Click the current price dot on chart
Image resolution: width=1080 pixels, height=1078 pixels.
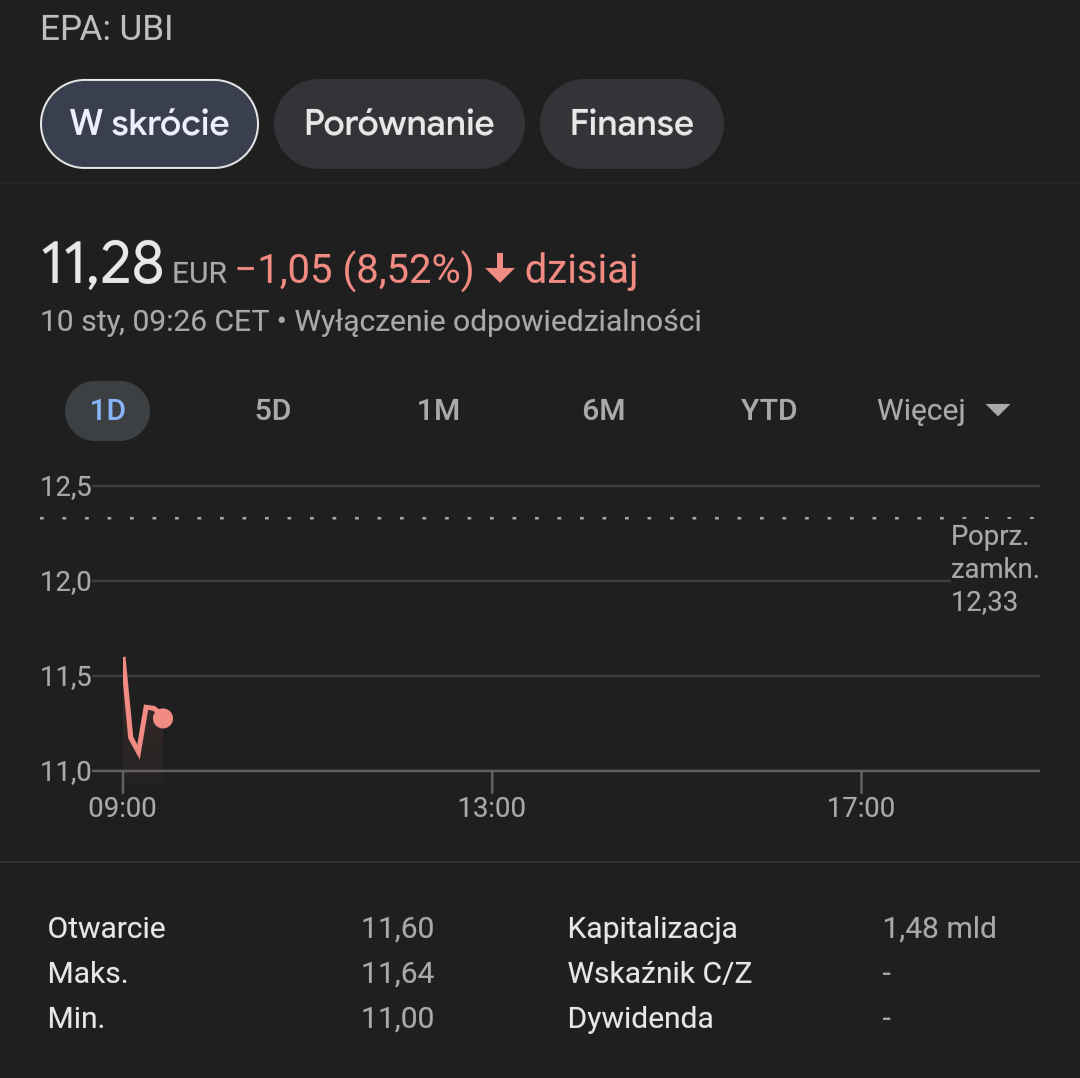(163, 718)
